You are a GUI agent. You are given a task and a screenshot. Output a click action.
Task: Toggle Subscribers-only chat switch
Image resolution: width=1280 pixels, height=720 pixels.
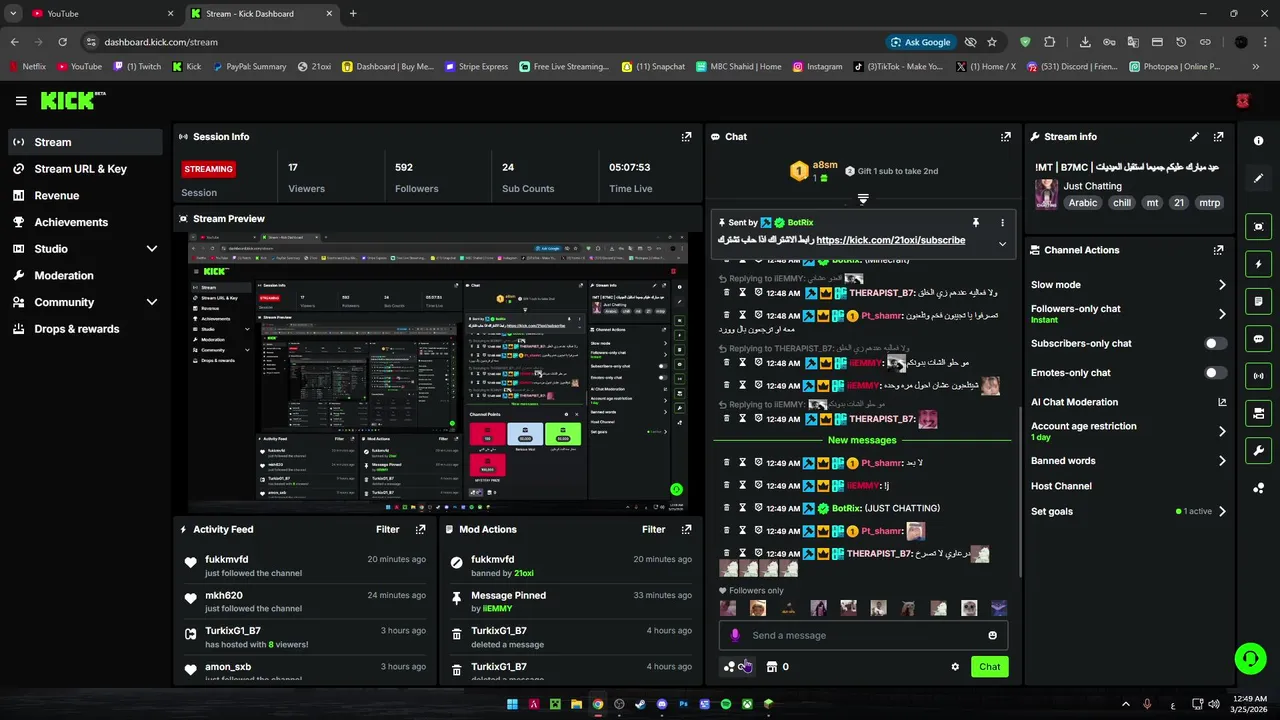[x=1215, y=343]
